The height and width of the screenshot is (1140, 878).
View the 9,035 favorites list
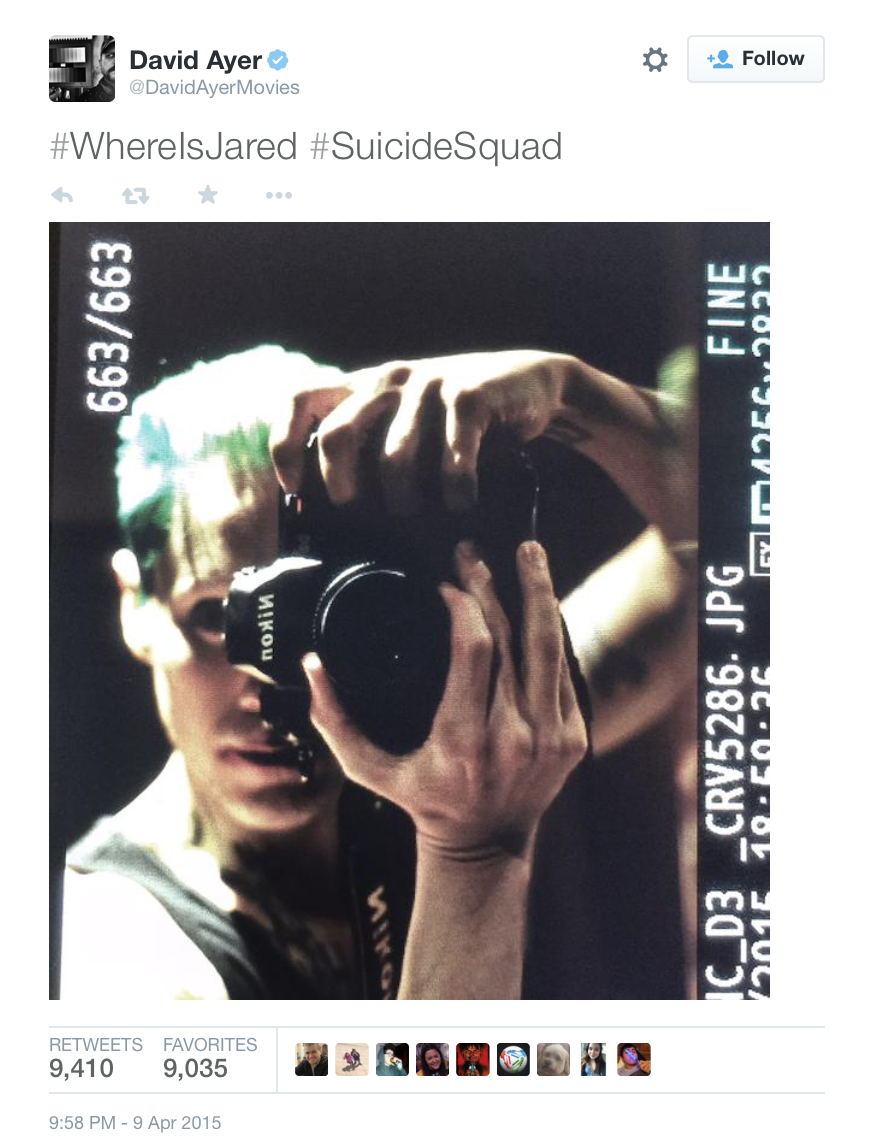pyautogui.click(x=210, y=1059)
